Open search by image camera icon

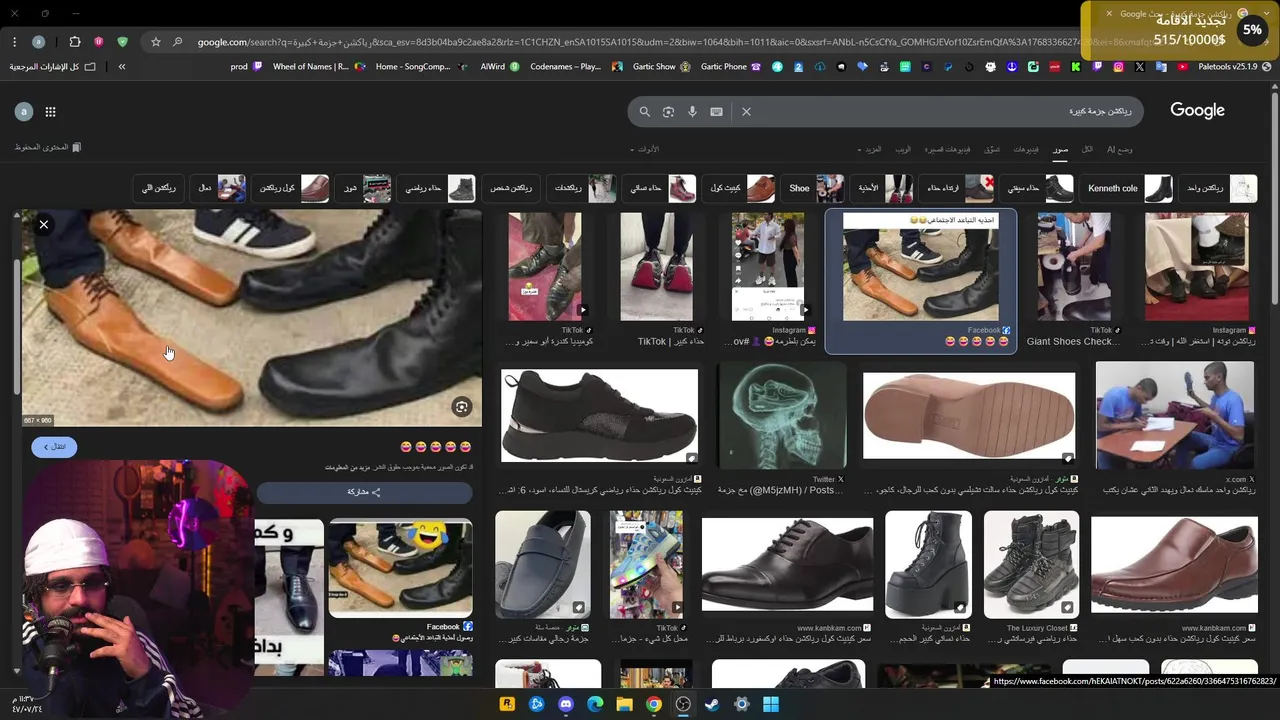[x=668, y=112]
